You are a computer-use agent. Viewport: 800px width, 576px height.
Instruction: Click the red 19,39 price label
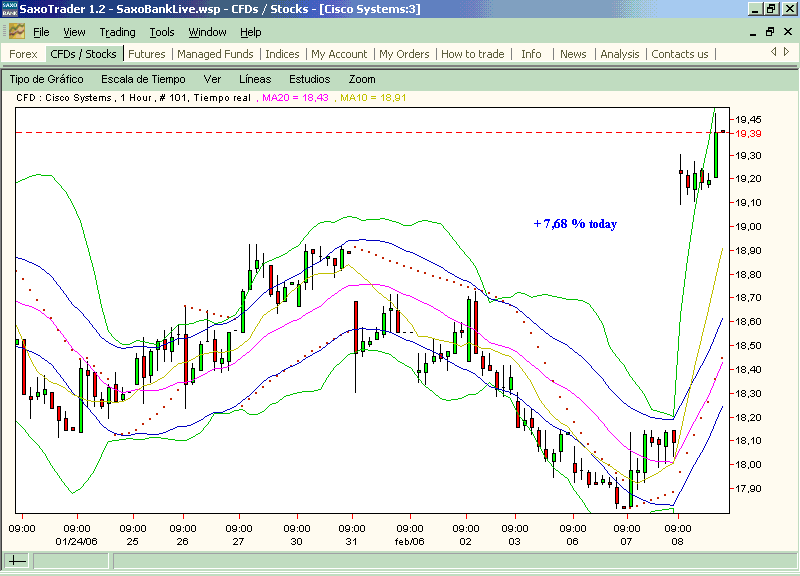point(748,134)
